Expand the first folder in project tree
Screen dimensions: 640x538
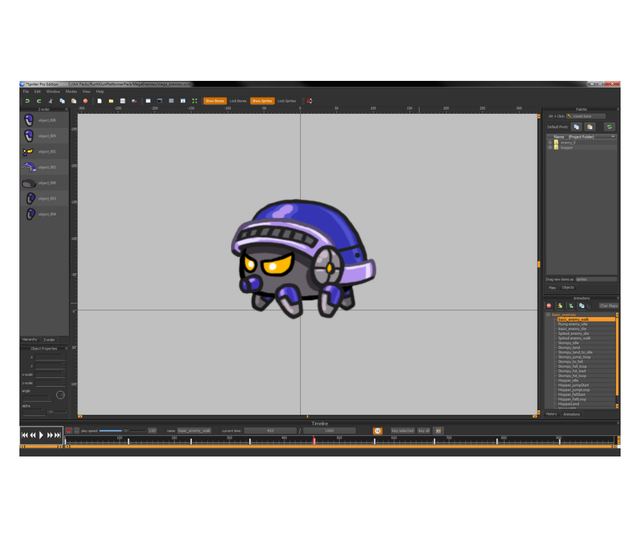[550, 142]
